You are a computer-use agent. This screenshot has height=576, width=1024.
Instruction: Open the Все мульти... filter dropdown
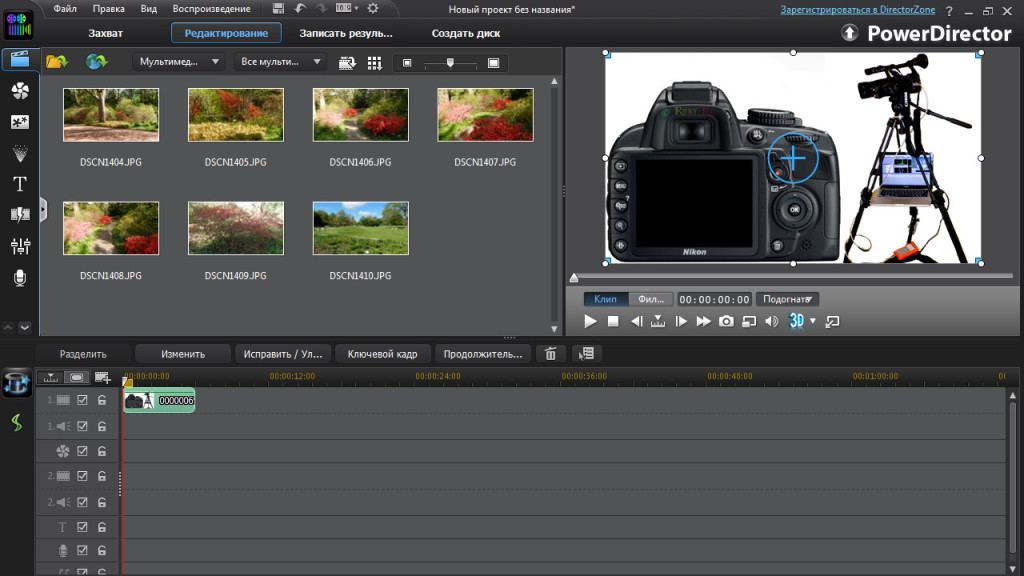click(x=280, y=62)
